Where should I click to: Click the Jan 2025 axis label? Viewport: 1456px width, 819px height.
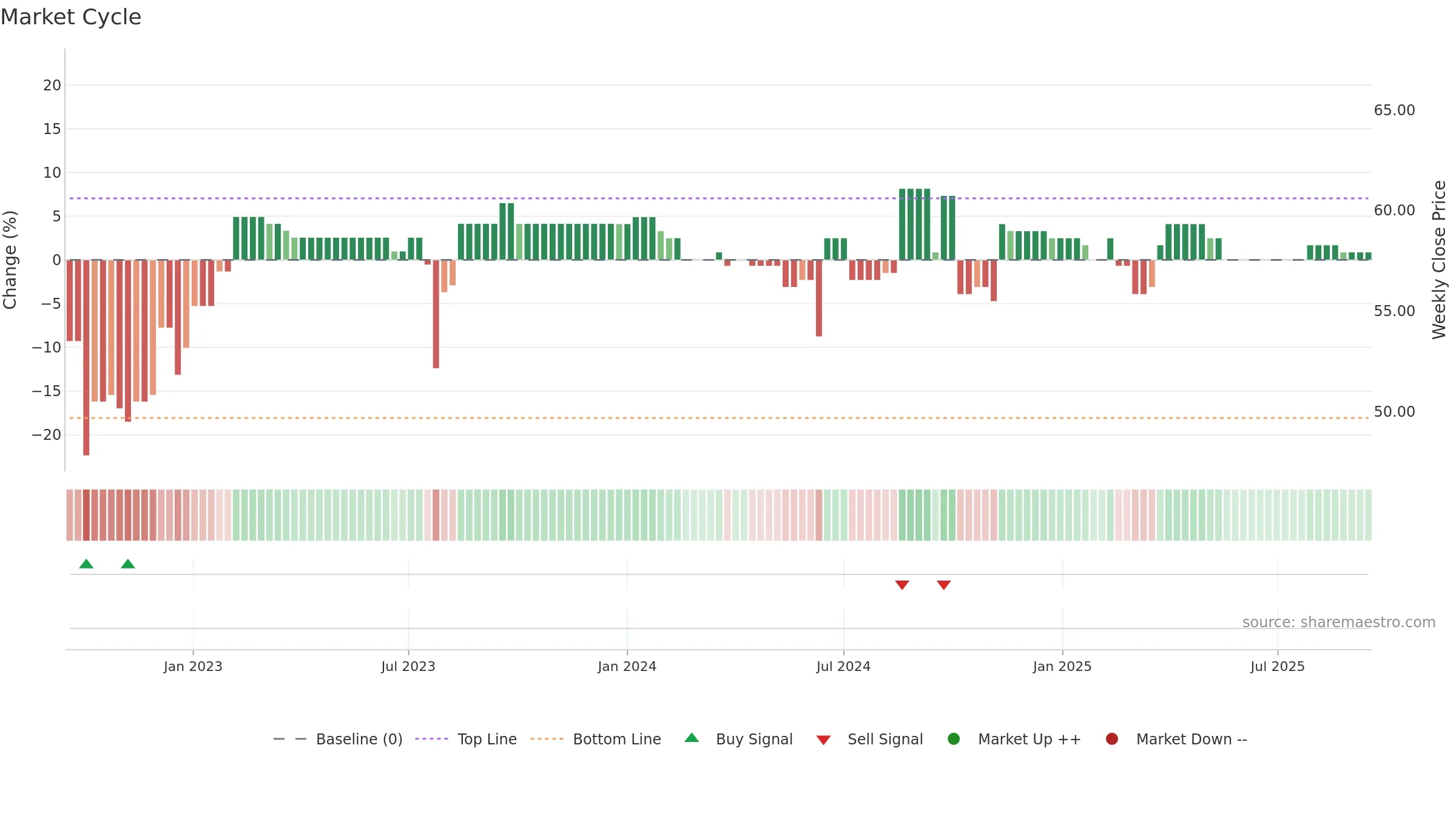coord(1062,666)
